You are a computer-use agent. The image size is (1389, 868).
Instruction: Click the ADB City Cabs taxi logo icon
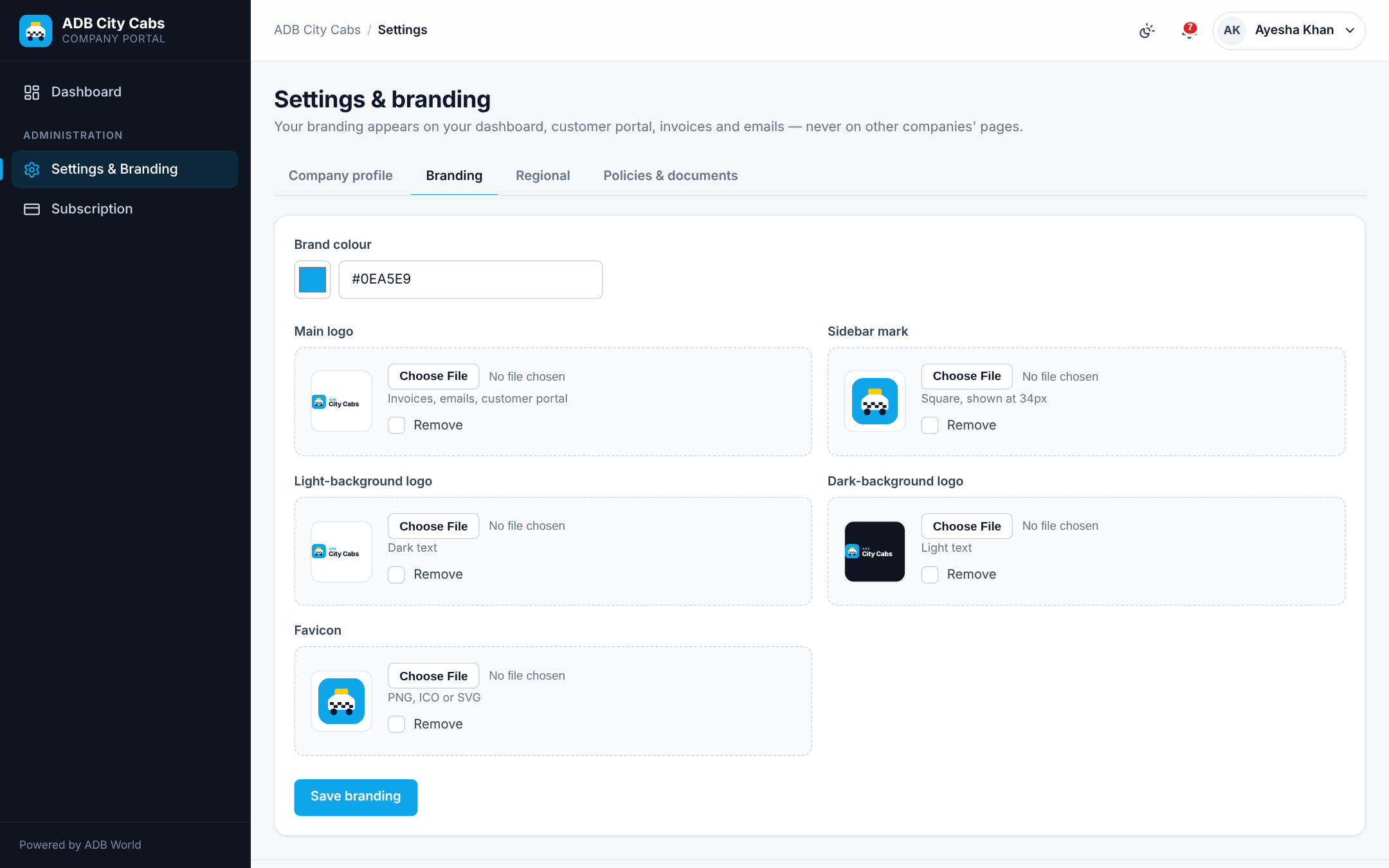click(x=35, y=30)
